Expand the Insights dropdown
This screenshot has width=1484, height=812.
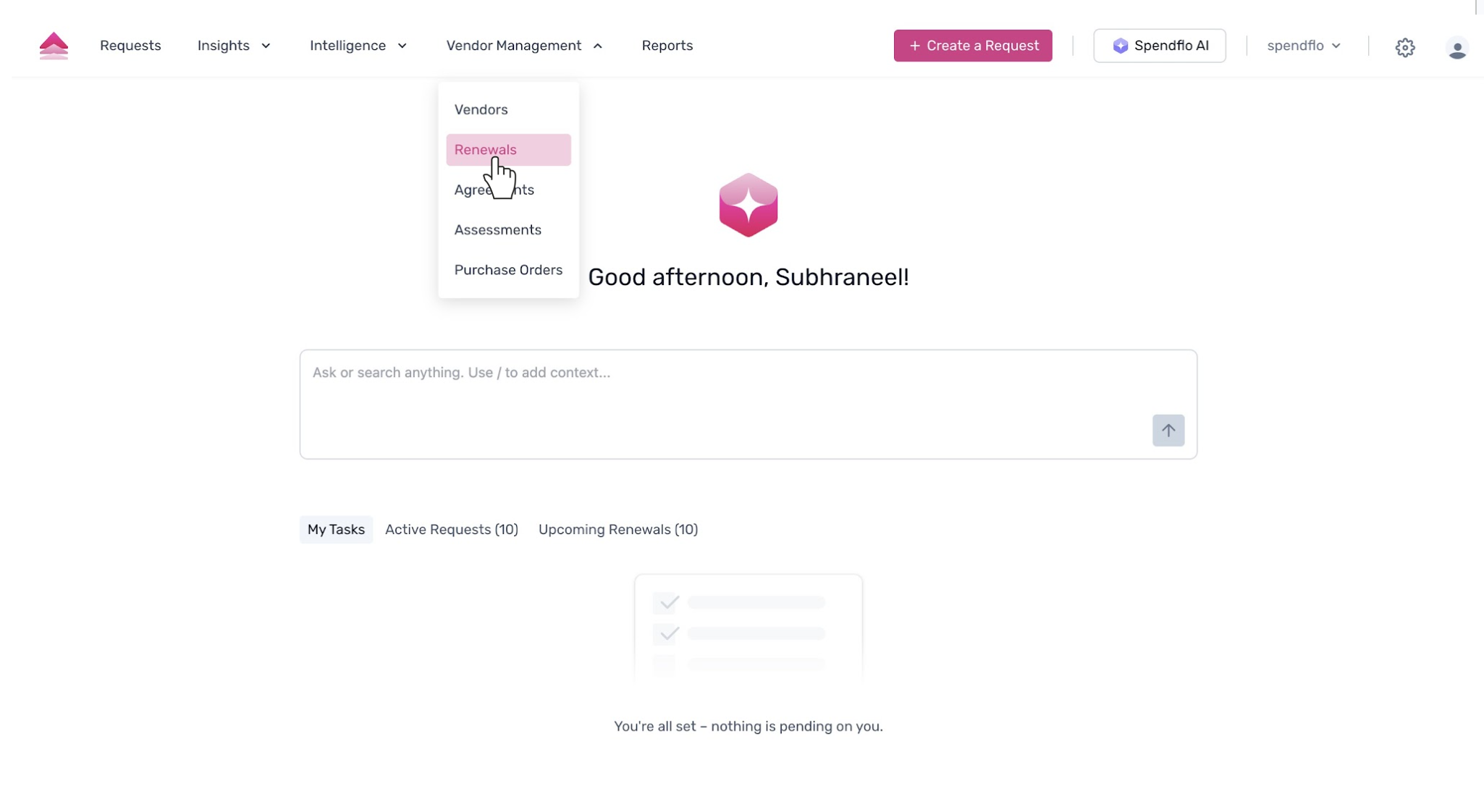point(234,46)
